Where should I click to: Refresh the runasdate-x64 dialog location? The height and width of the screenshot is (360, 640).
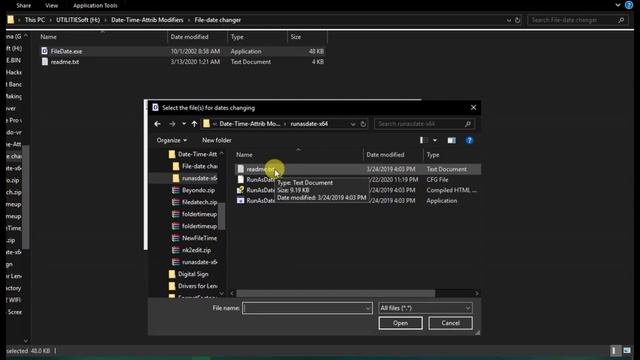[363, 124]
